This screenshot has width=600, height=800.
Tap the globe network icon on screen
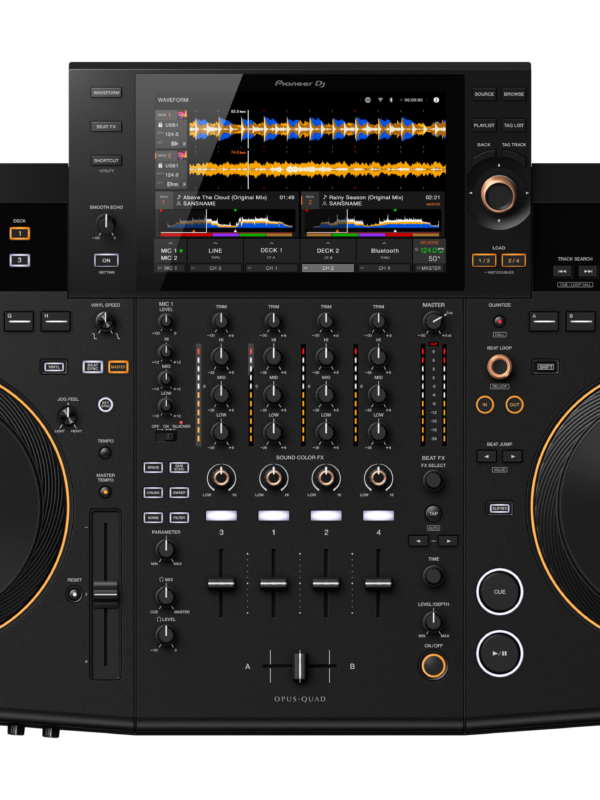click(368, 100)
